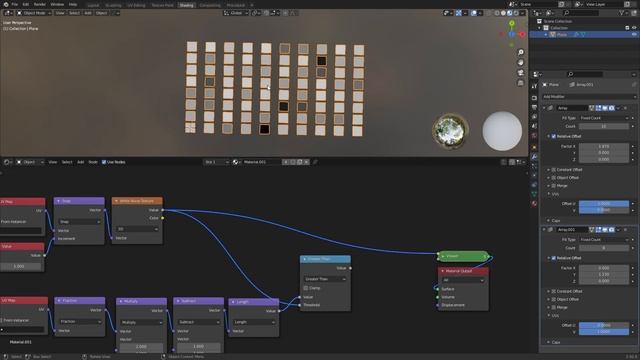Open the World properties tab icon
The width and height of the screenshot is (640, 360).
pyautogui.click(x=534, y=136)
